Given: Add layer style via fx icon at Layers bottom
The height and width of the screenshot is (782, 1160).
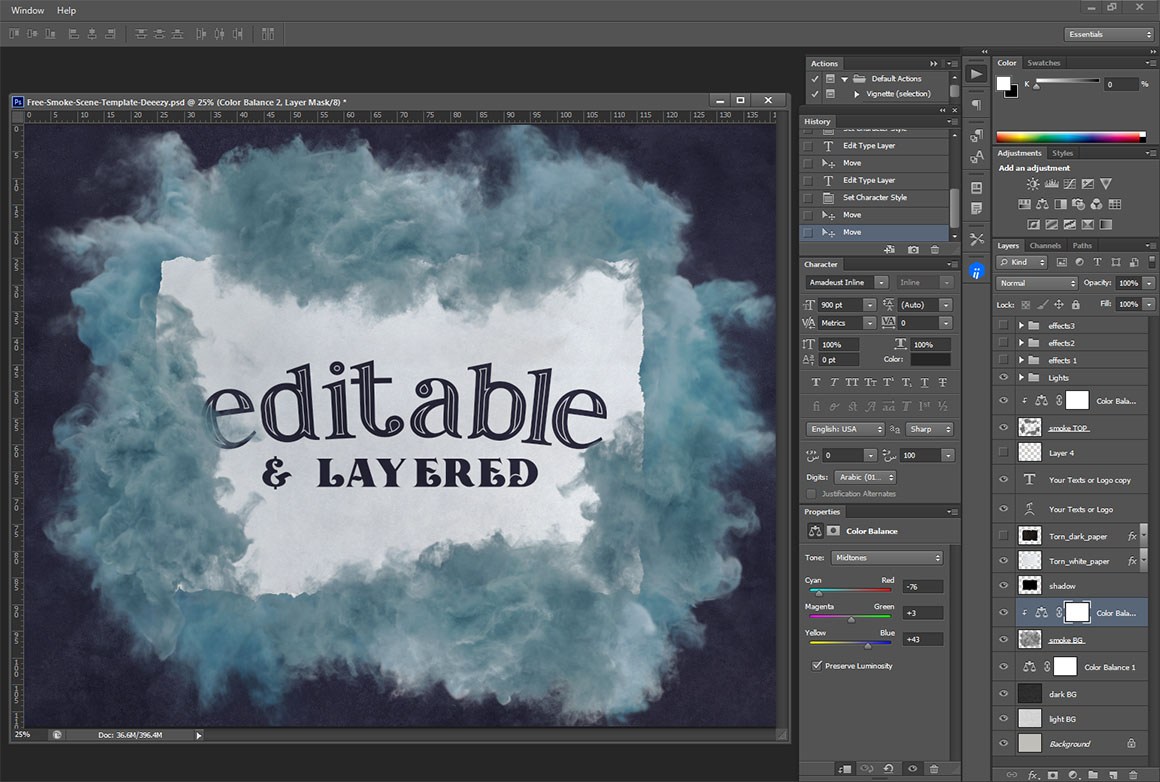Looking at the screenshot, I should (x=1033, y=775).
